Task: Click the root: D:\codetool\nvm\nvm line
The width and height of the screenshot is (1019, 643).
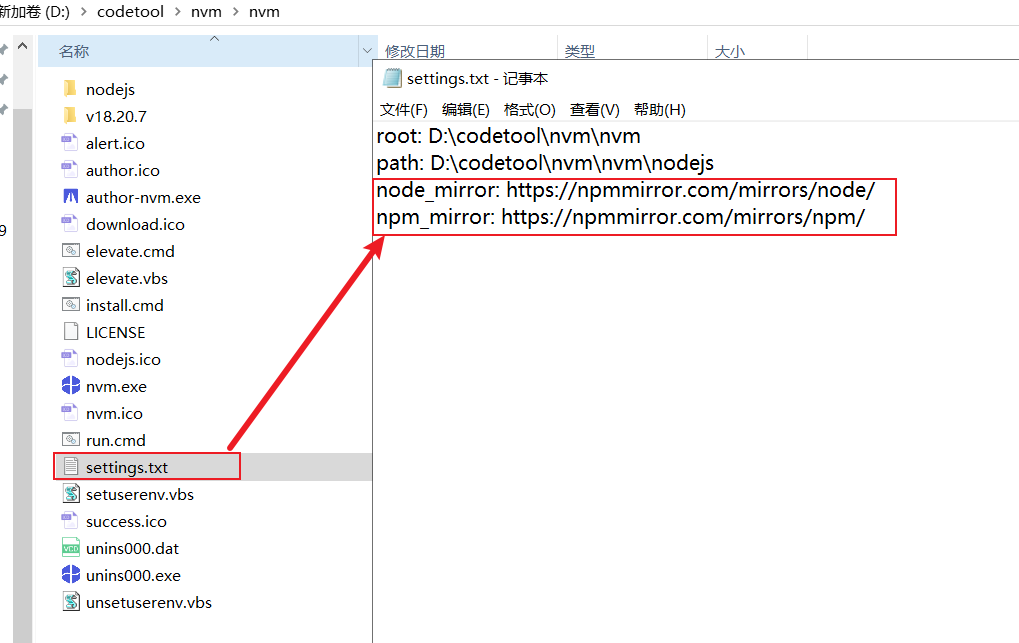Action: [508, 136]
